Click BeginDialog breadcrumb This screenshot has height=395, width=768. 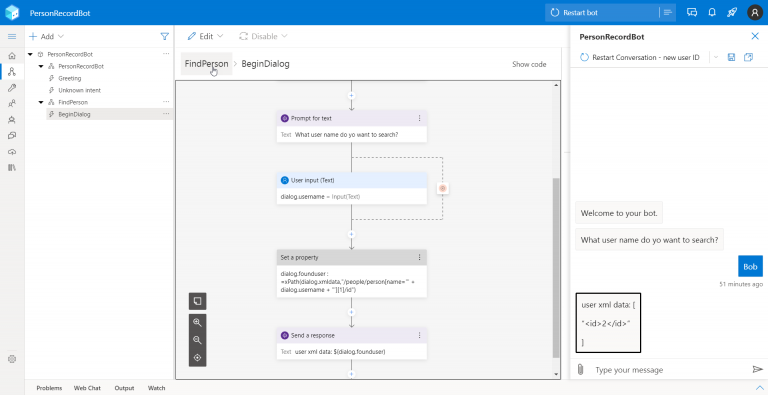click(x=265, y=64)
